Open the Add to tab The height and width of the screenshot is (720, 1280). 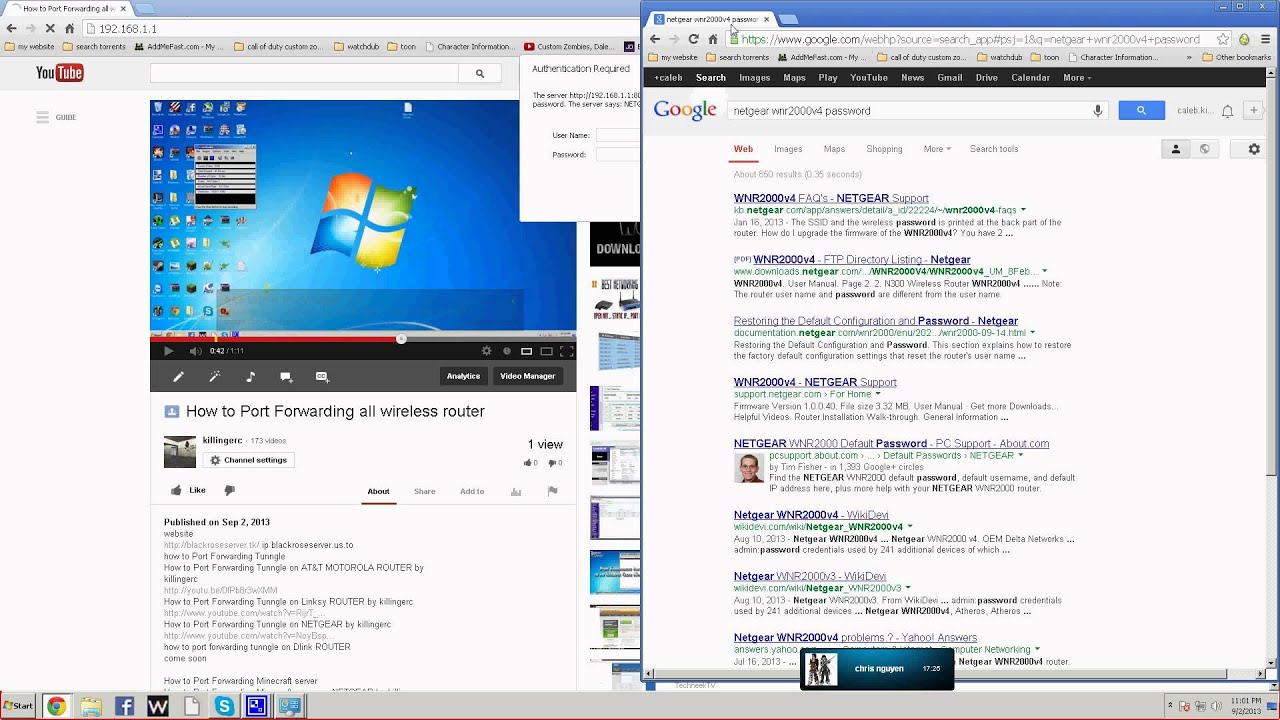[472, 491]
